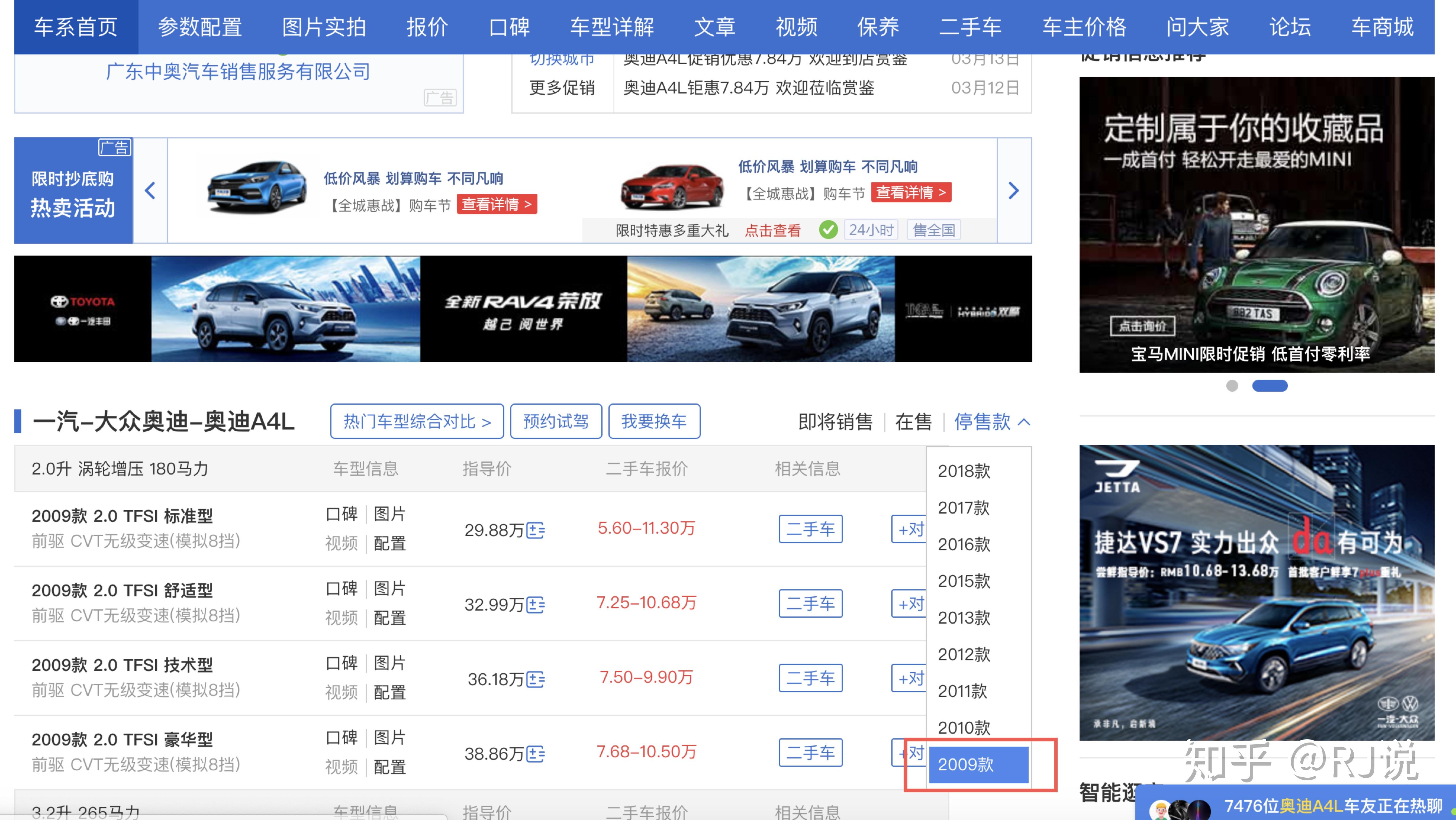Open 2009款 2.0 TFSI 舒适型 model
1456x820 pixels.
click(122, 590)
